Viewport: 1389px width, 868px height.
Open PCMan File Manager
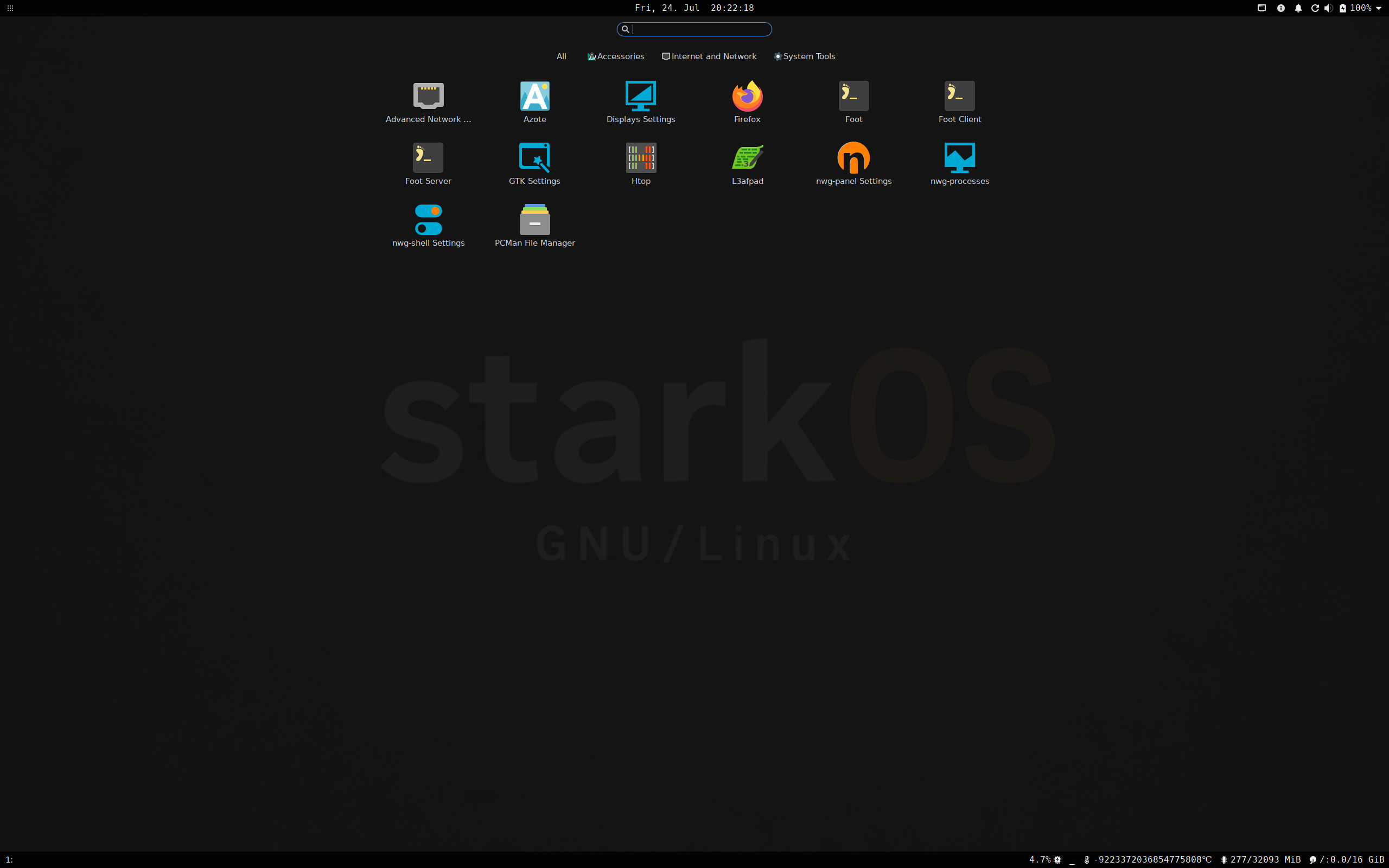pyautogui.click(x=534, y=226)
